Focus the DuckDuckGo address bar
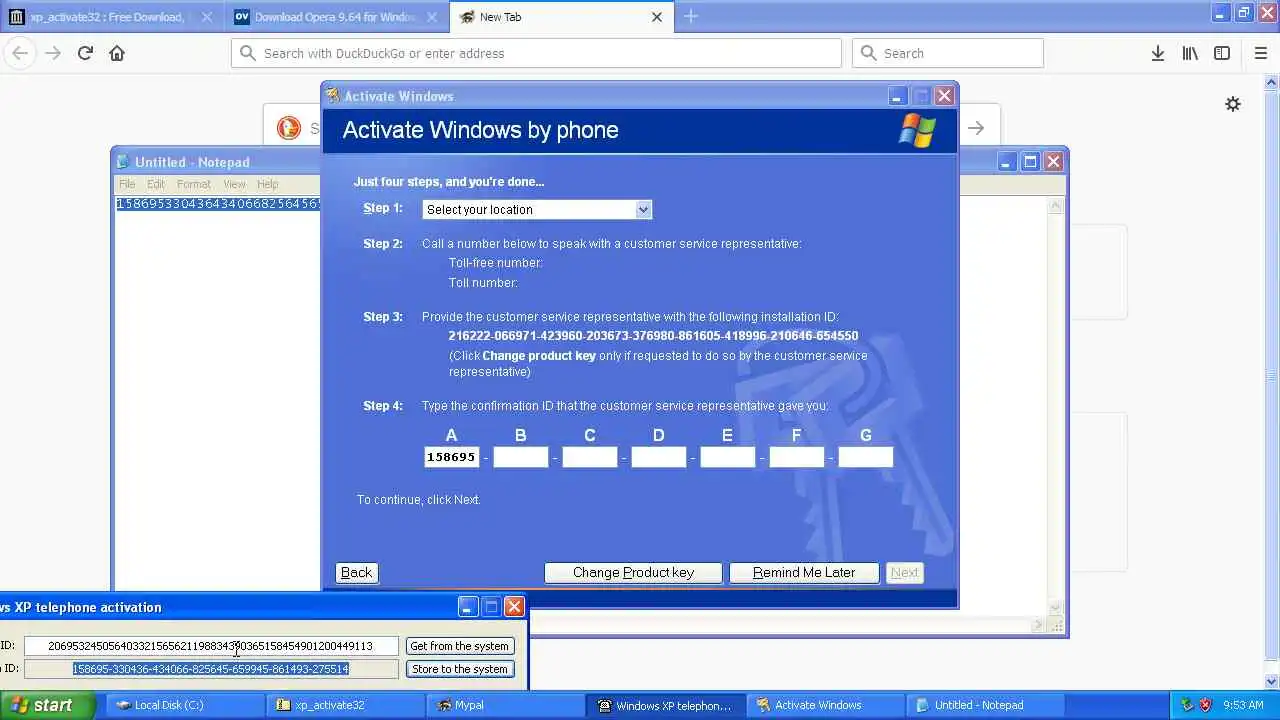The width and height of the screenshot is (1280, 720). pyautogui.click(x=536, y=53)
